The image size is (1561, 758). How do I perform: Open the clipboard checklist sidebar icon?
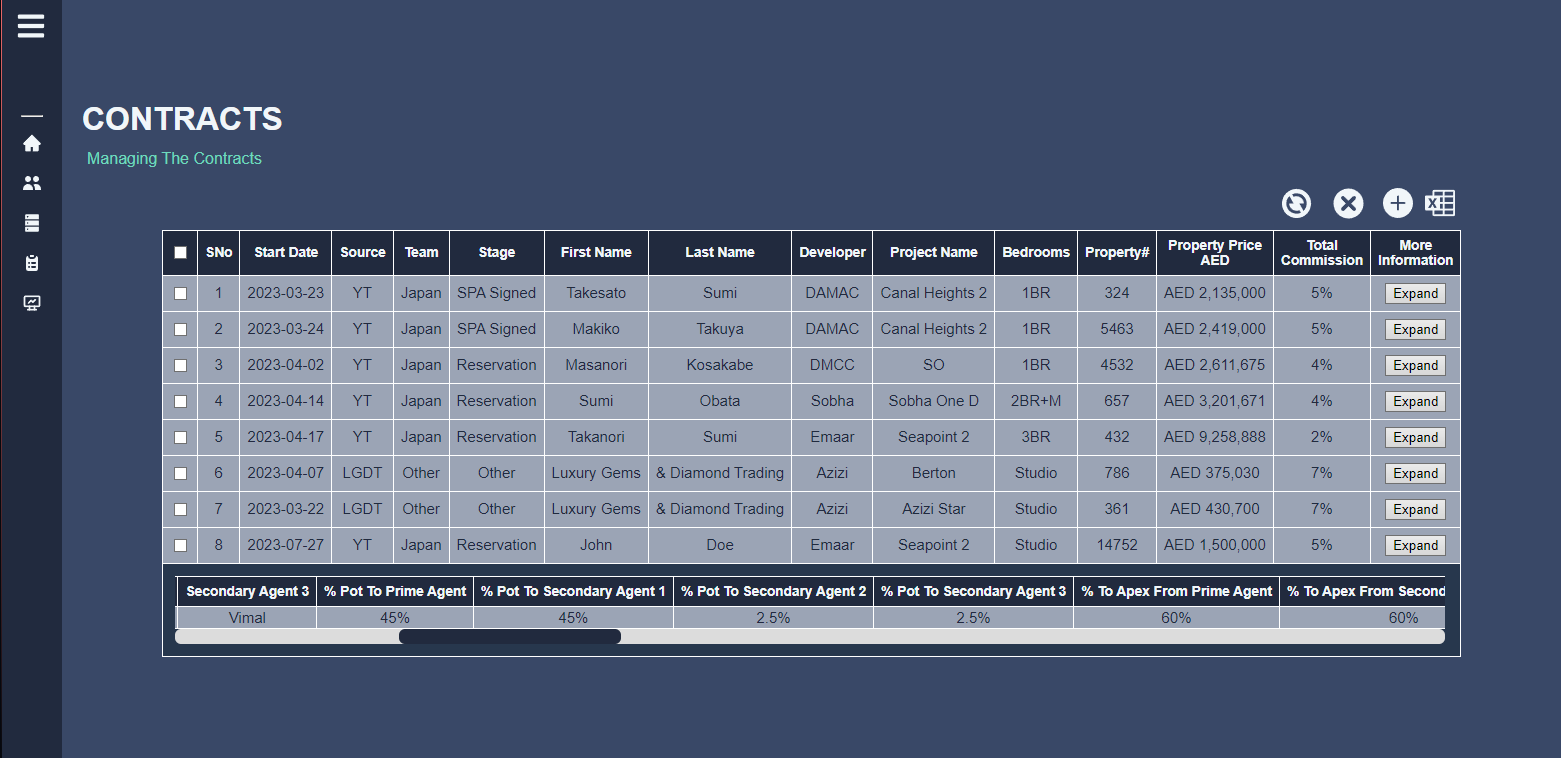coord(32,263)
